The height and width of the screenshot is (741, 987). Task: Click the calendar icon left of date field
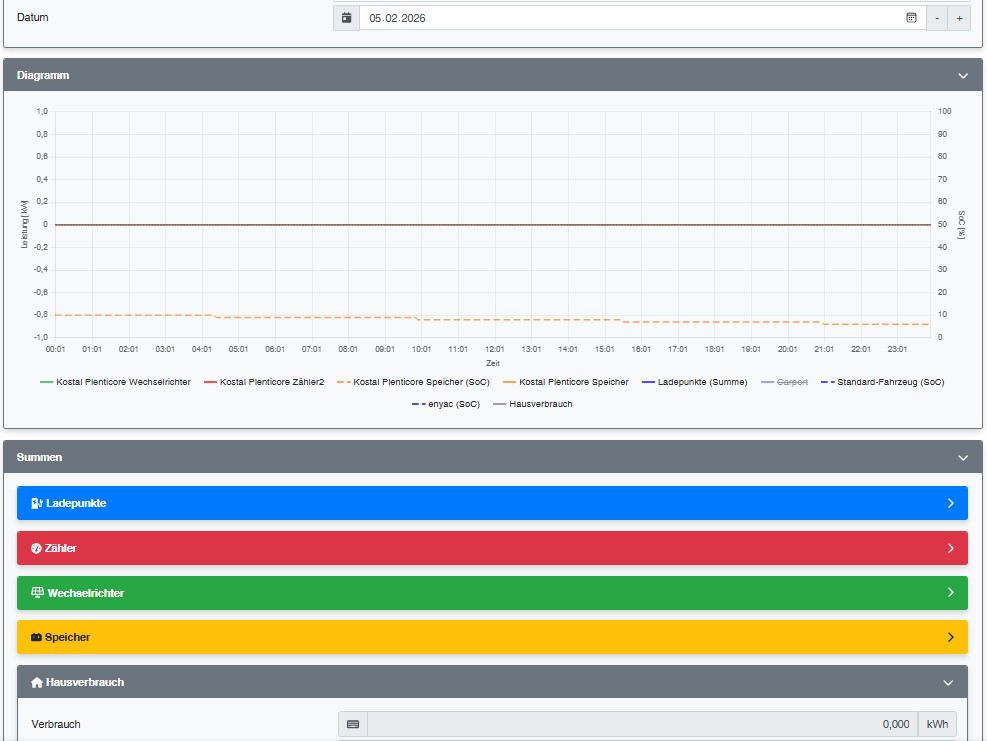[346, 18]
